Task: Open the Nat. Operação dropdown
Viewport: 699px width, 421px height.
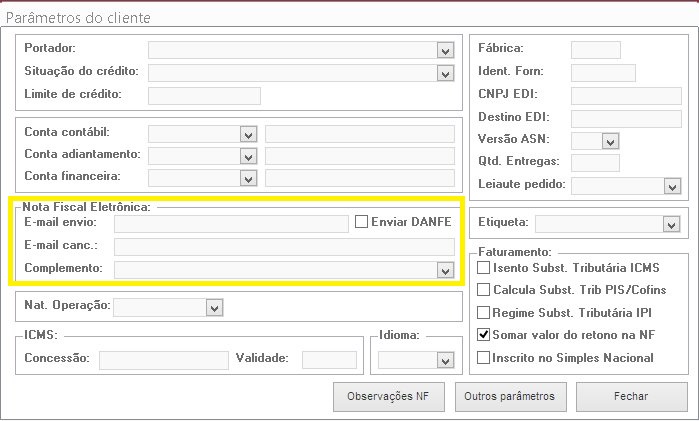Action: coord(214,308)
